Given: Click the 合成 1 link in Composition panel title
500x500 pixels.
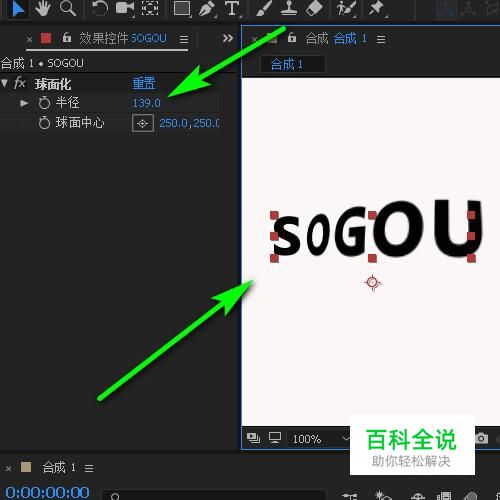Looking at the screenshot, I should [350, 39].
